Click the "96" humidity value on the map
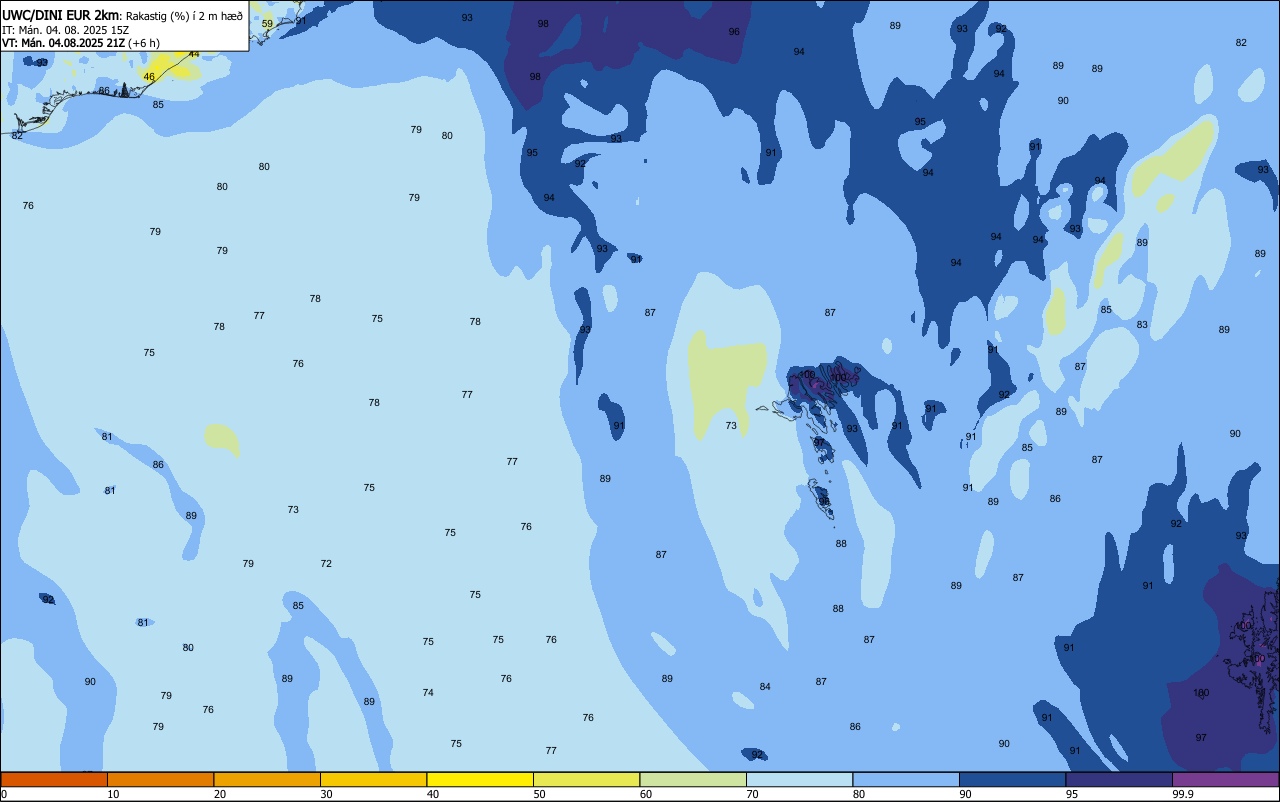This screenshot has width=1280, height=802. pyautogui.click(x=734, y=32)
